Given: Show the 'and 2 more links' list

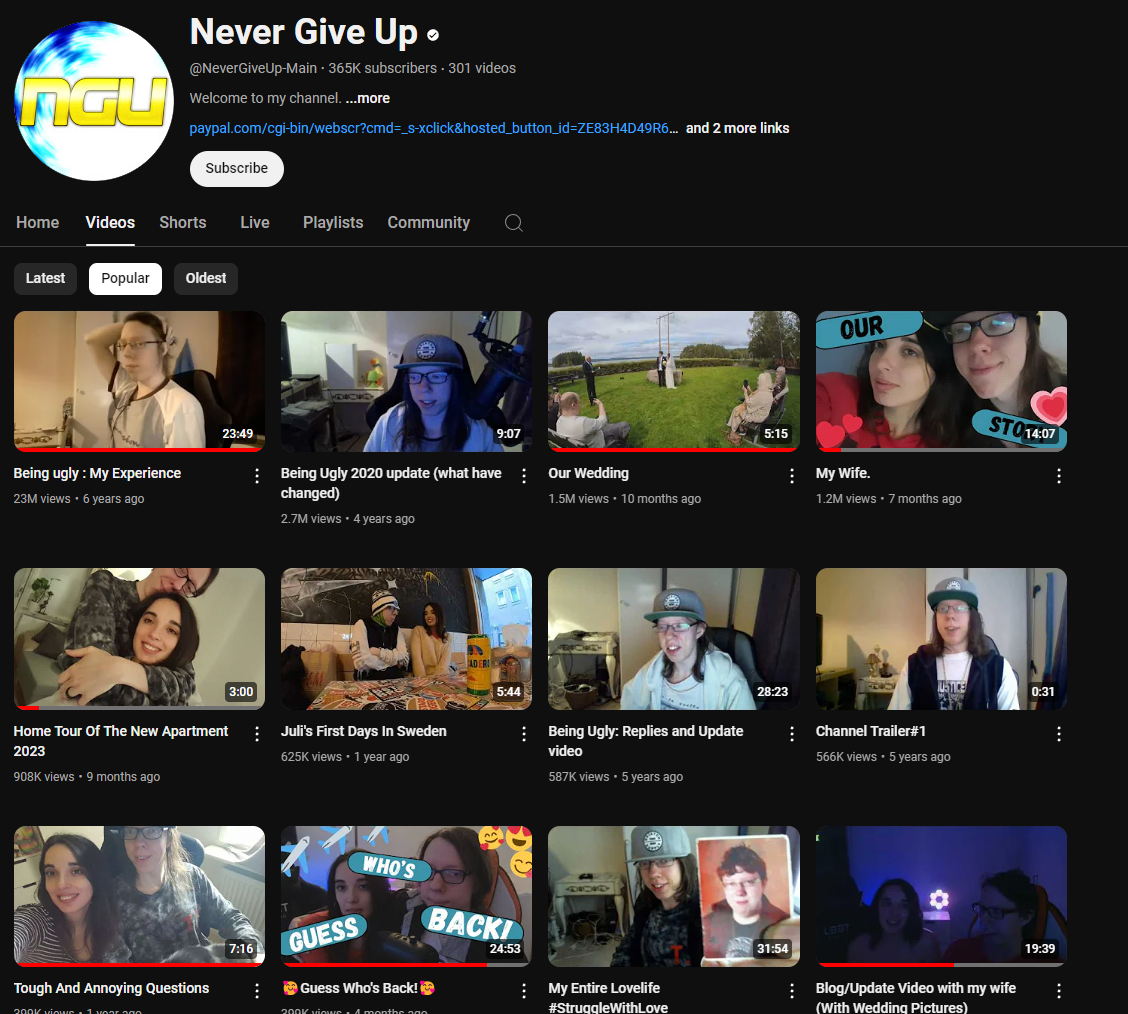Looking at the screenshot, I should pos(737,128).
